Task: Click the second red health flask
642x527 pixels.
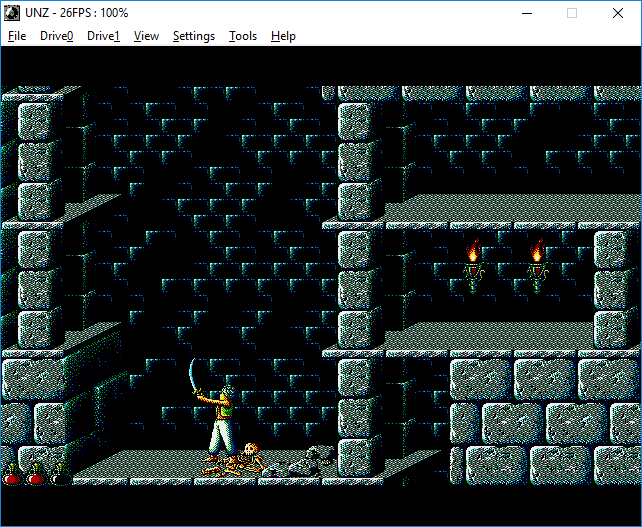Action: tap(35, 475)
